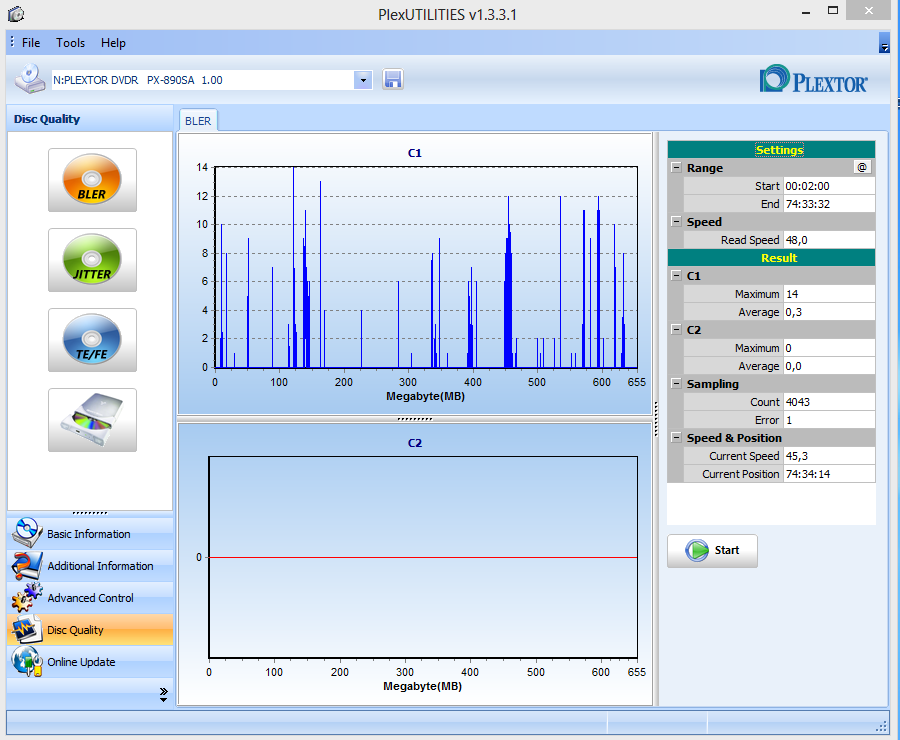
Task: Click the Disc Quality panel title
Action: pos(47,119)
